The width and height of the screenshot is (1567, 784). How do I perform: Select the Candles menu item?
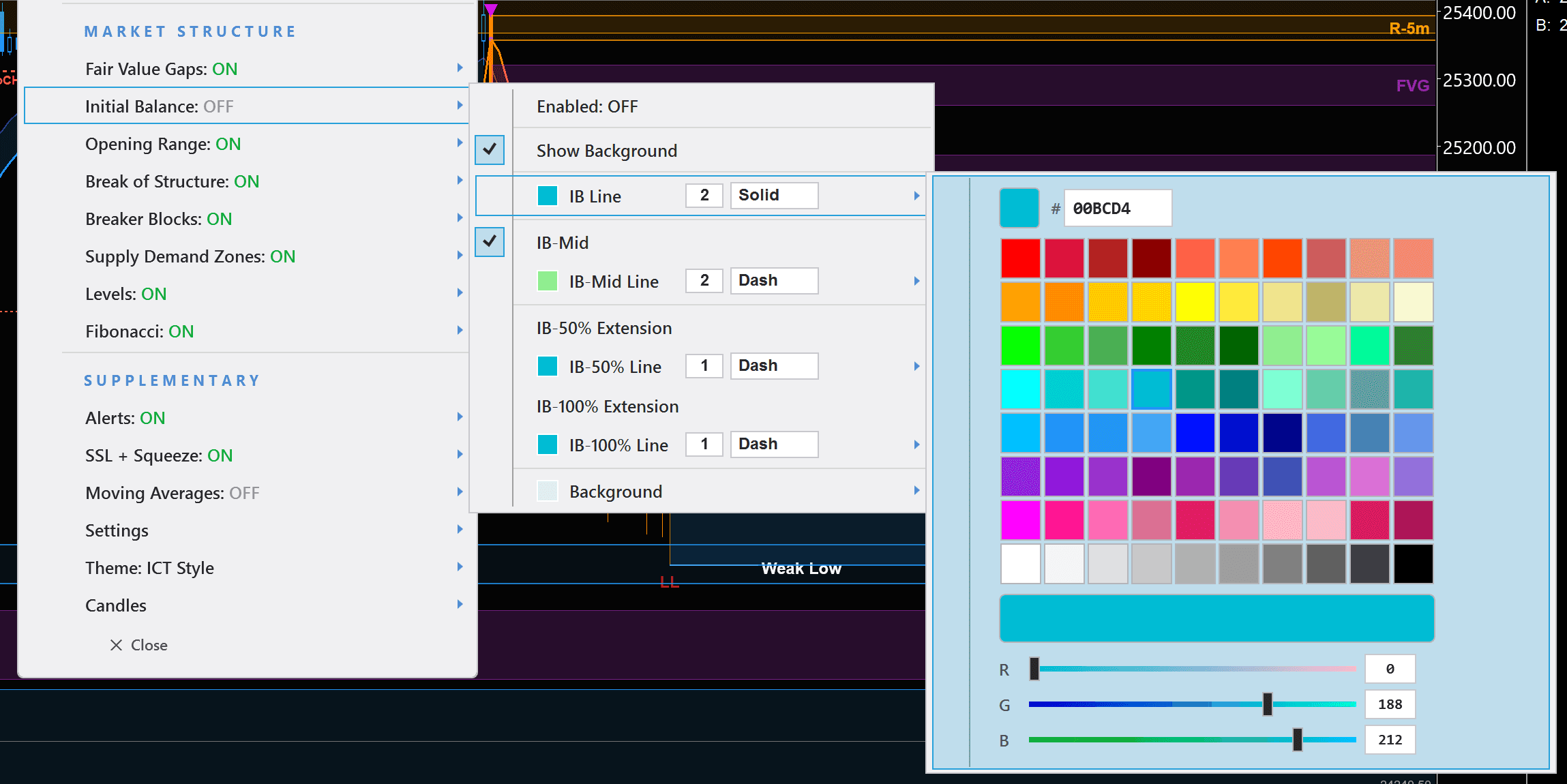click(x=115, y=605)
